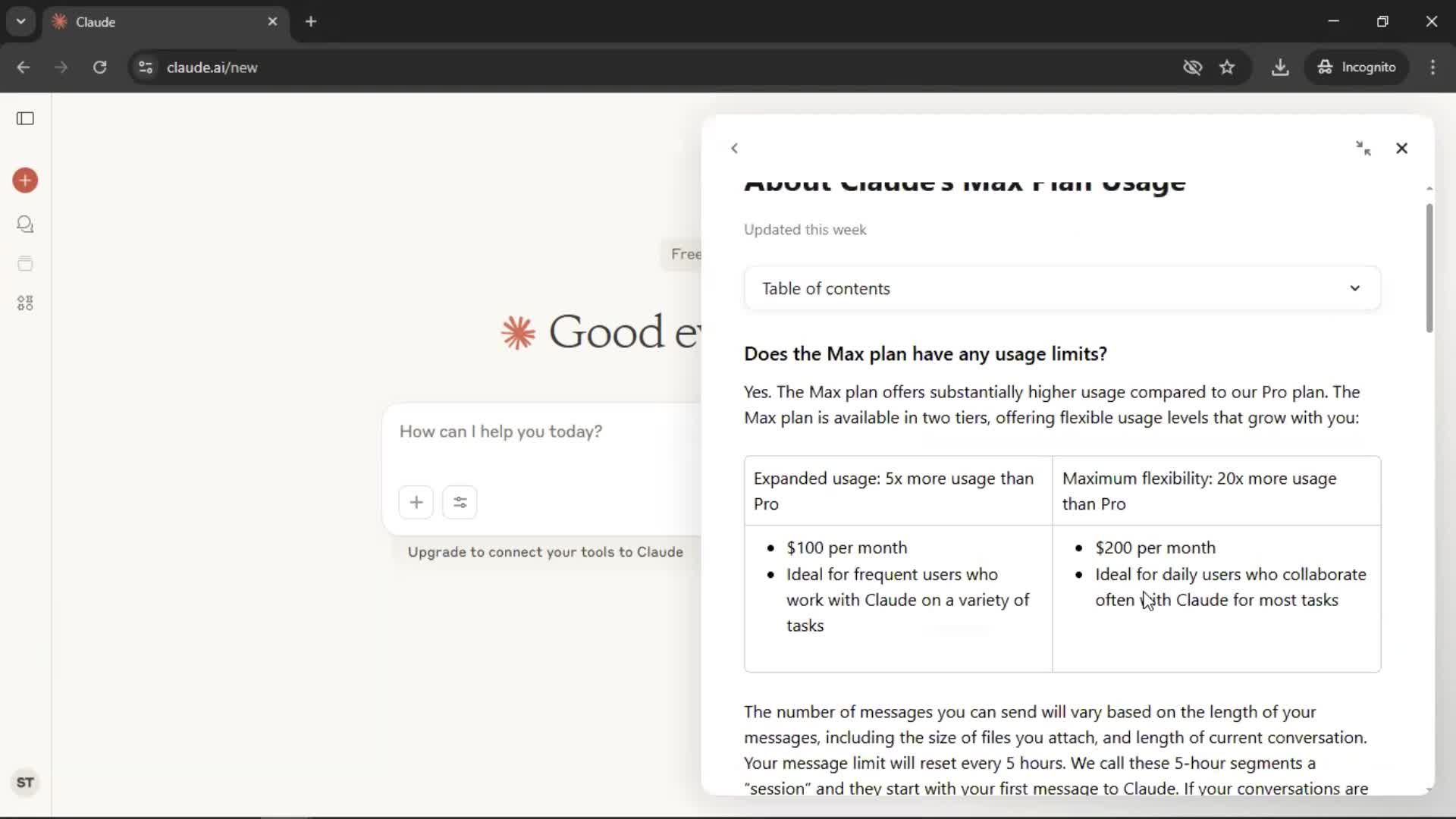This screenshot has height=819, width=1456.
Task: Click the 'Expanded usage: 5x more usage than Pro' cell
Action: click(898, 491)
